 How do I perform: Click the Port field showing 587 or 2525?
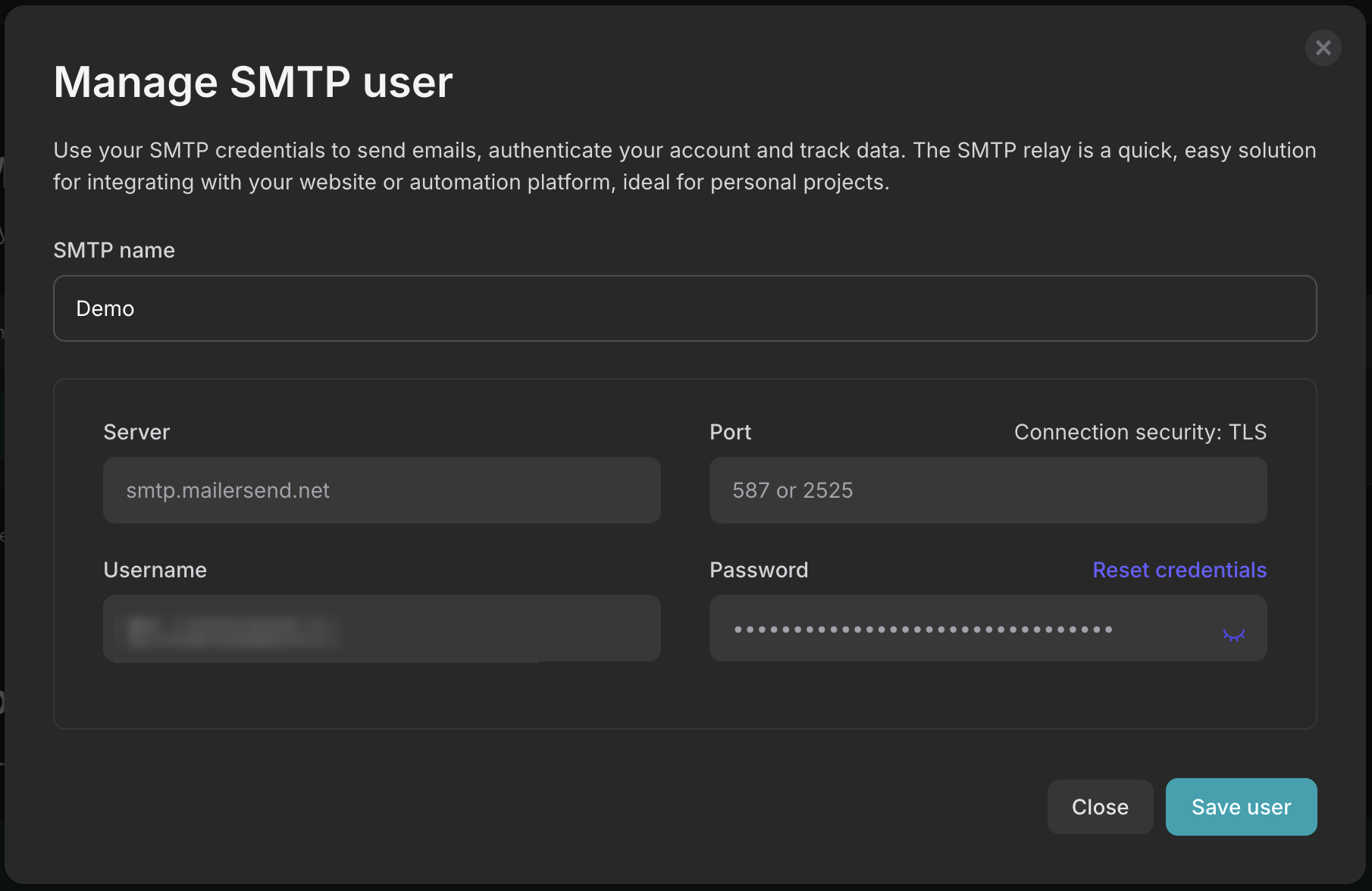pos(987,490)
